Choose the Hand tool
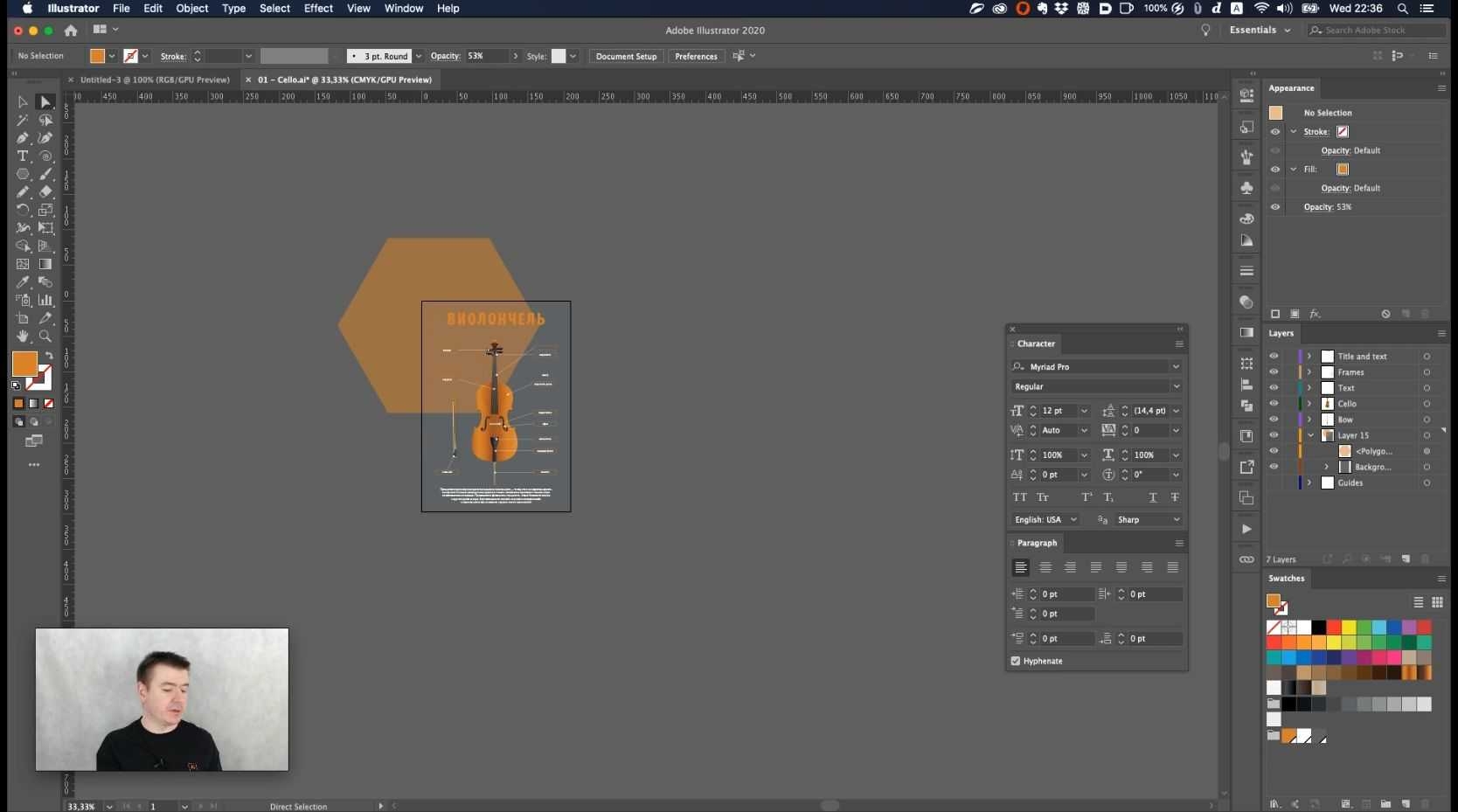 [x=23, y=337]
